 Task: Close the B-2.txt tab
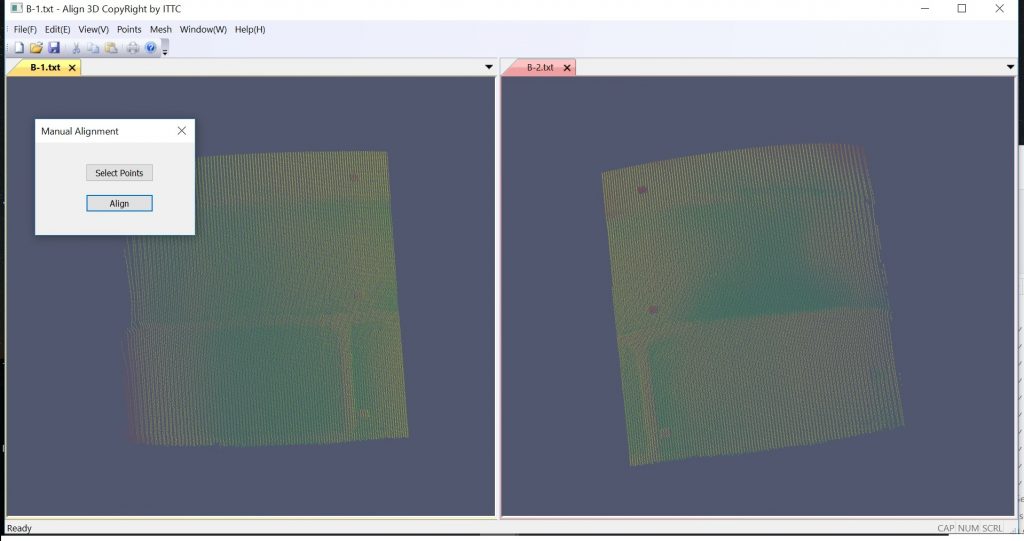567,67
